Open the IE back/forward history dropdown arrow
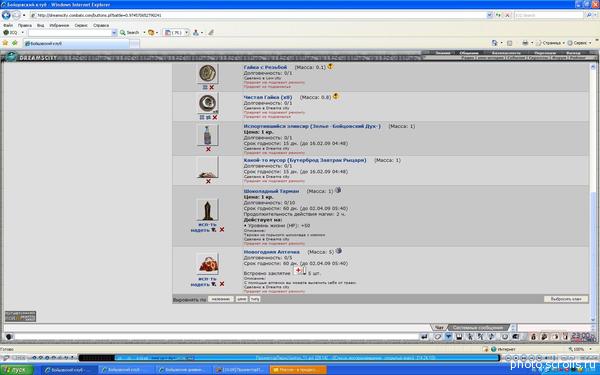600x375 pixels. (24, 15)
